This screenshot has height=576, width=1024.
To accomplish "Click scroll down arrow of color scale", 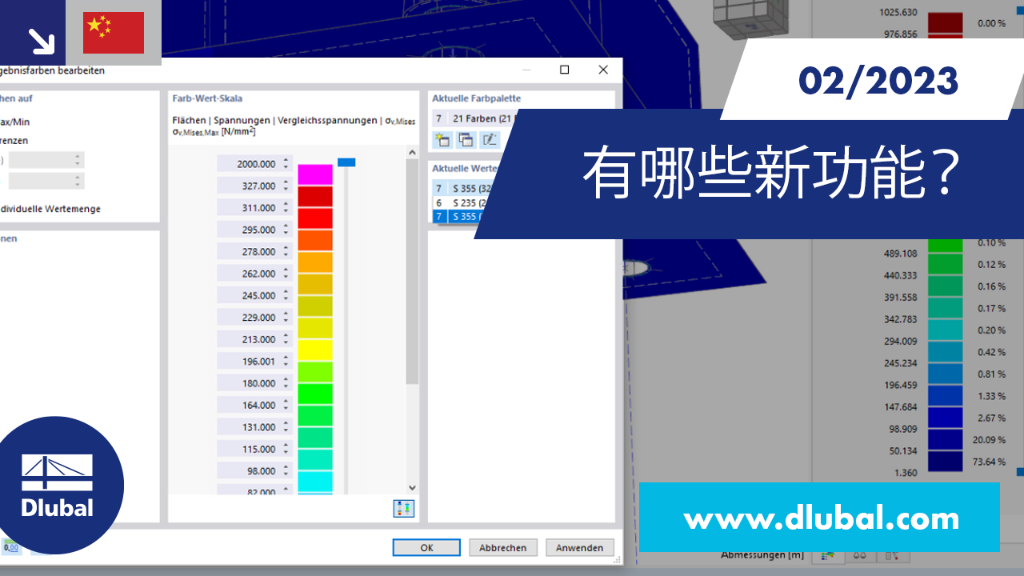I will coord(412,488).
